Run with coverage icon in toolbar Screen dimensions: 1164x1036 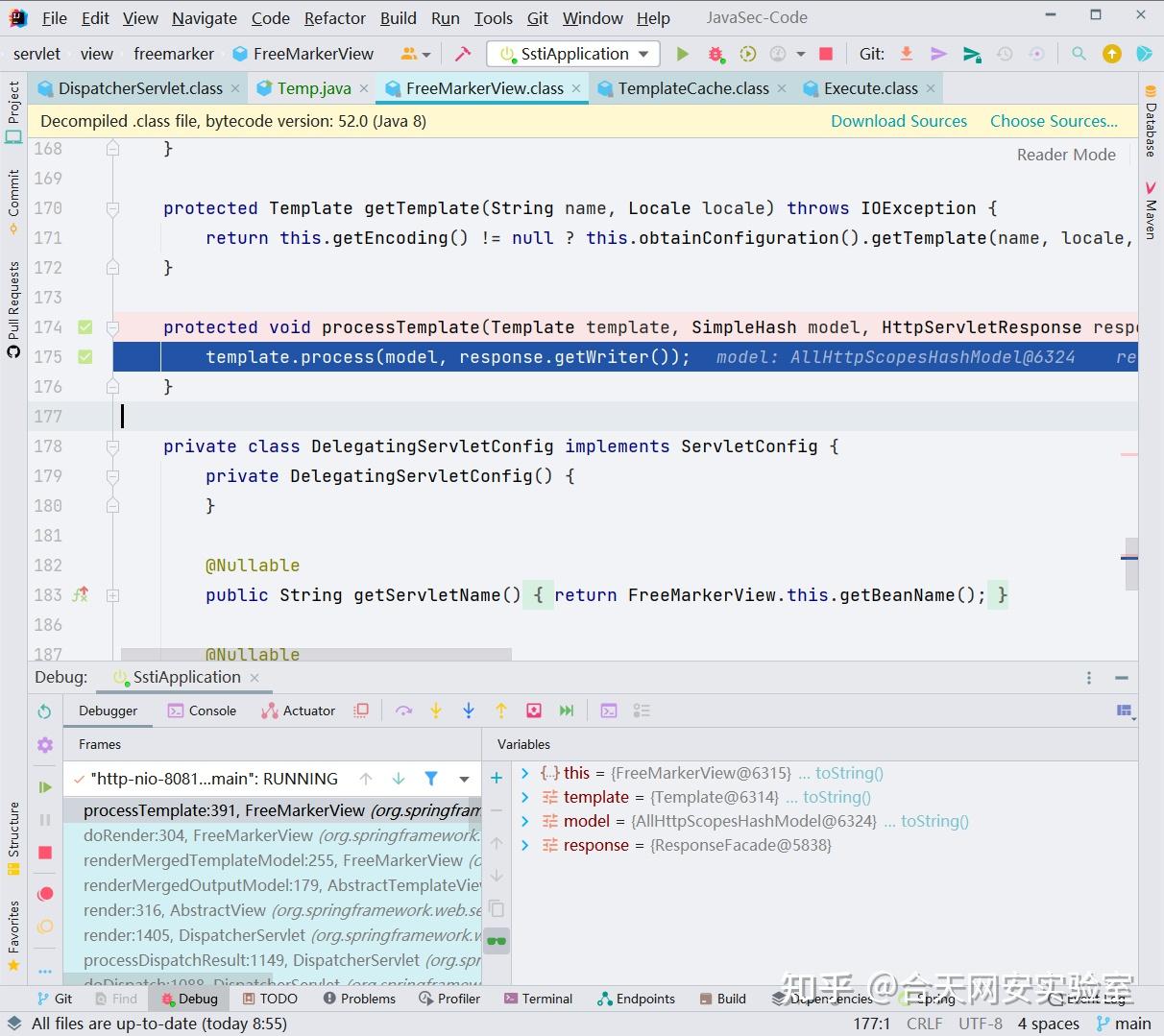coord(748,54)
